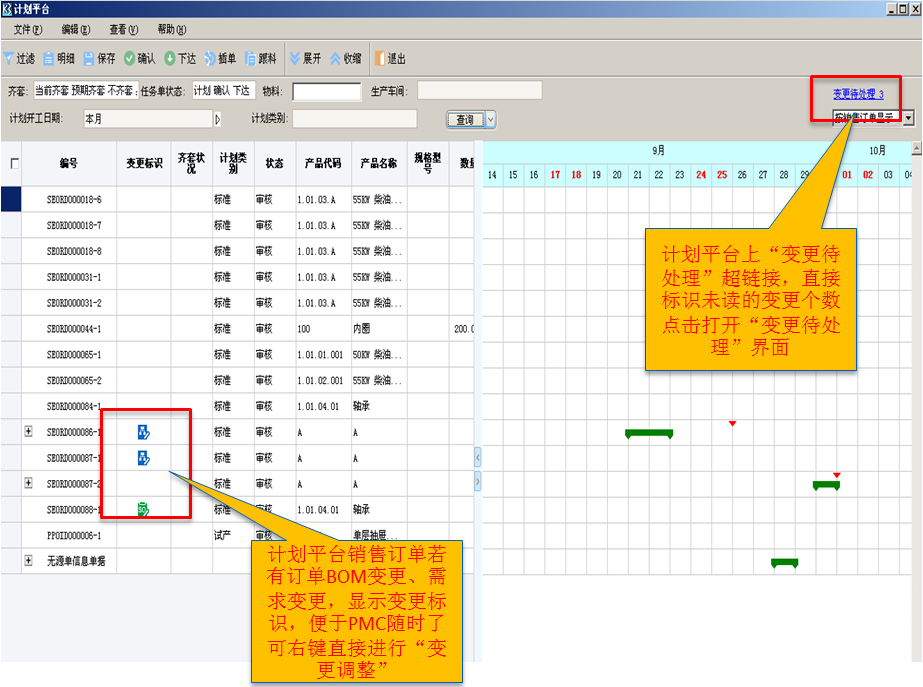Select the 插单 insert order tool

(x=210, y=59)
